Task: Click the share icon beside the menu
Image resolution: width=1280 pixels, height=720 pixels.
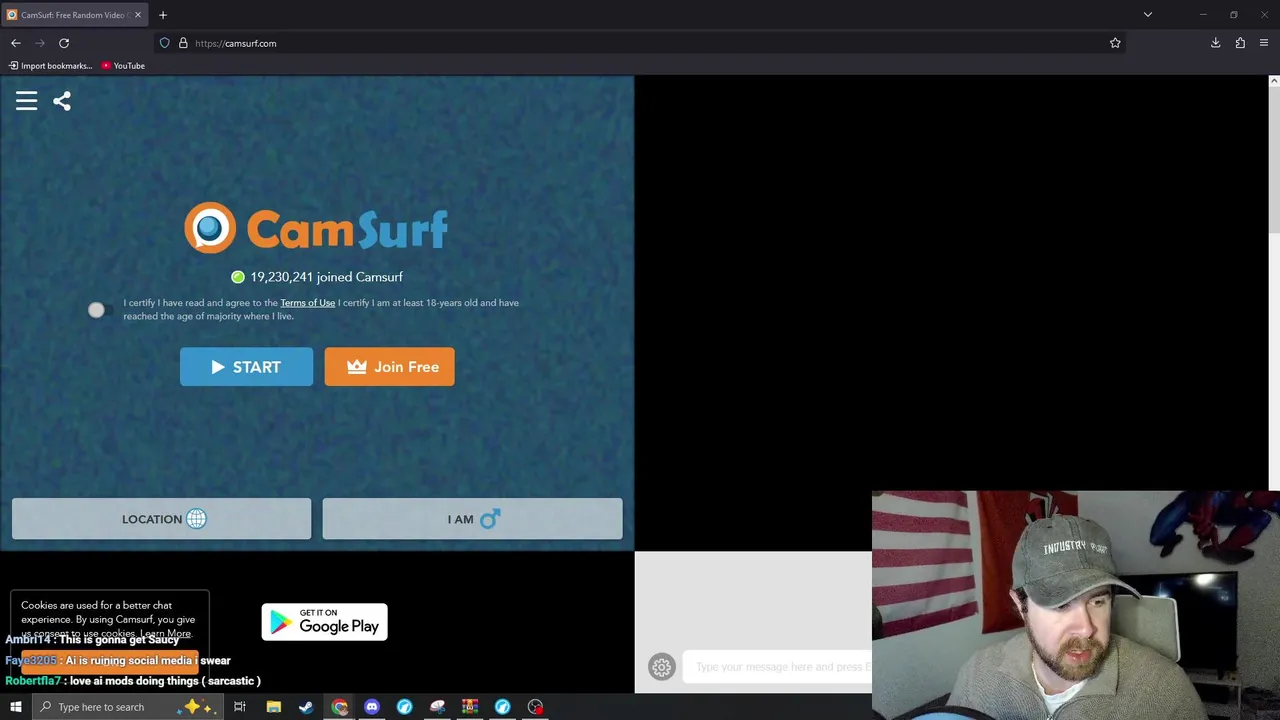Action: pyautogui.click(x=62, y=101)
